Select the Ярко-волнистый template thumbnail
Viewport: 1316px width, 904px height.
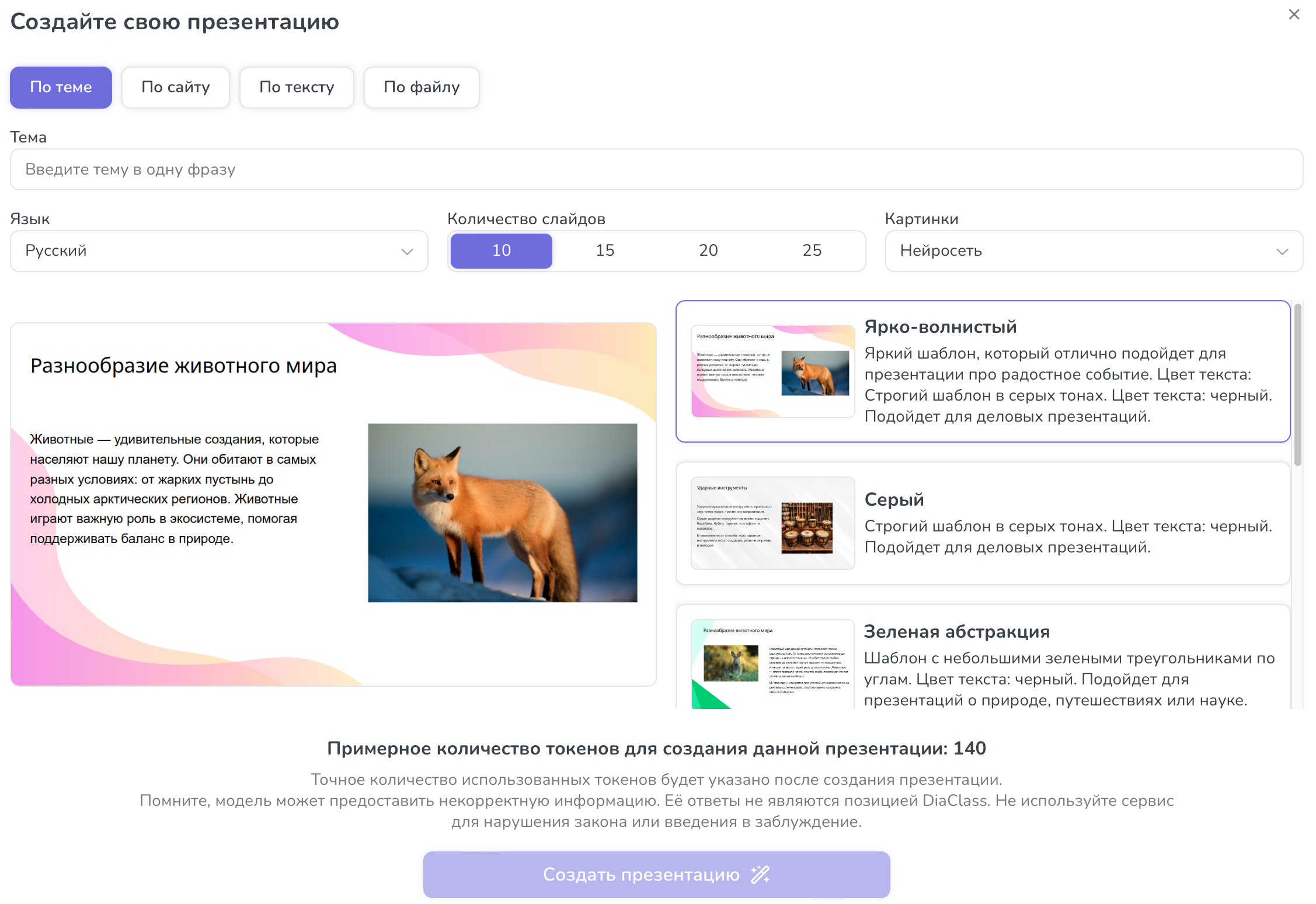pos(772,371)
